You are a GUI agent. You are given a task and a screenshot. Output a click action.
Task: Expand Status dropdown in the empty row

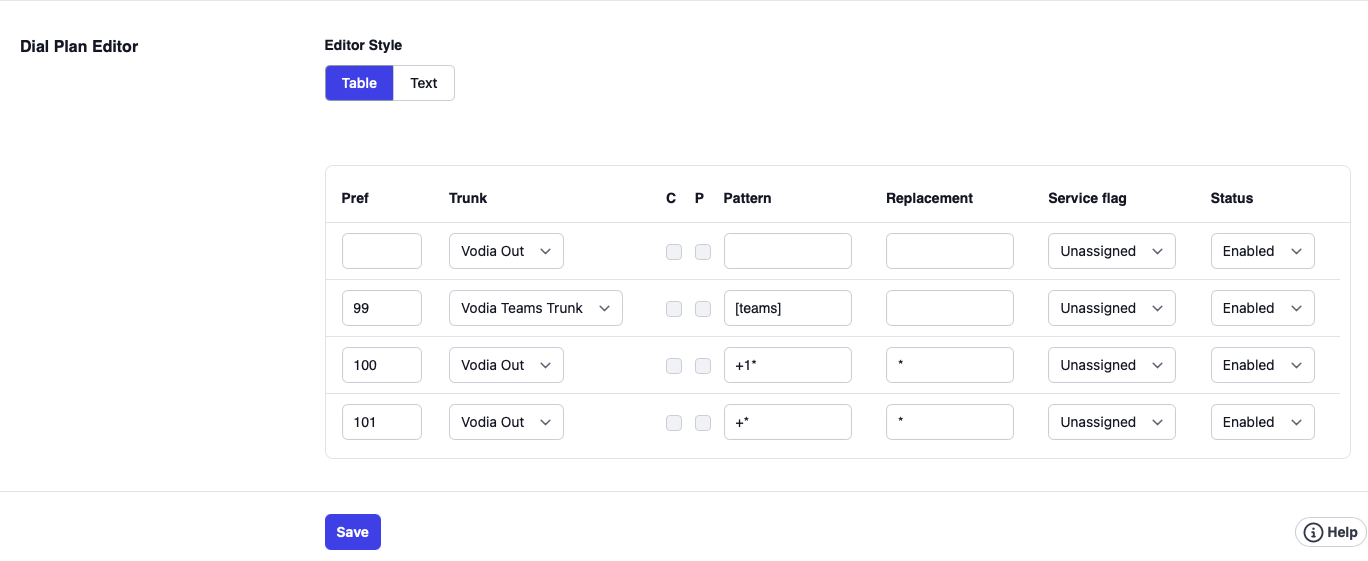pyautogui.click(x=1262, y=251)
